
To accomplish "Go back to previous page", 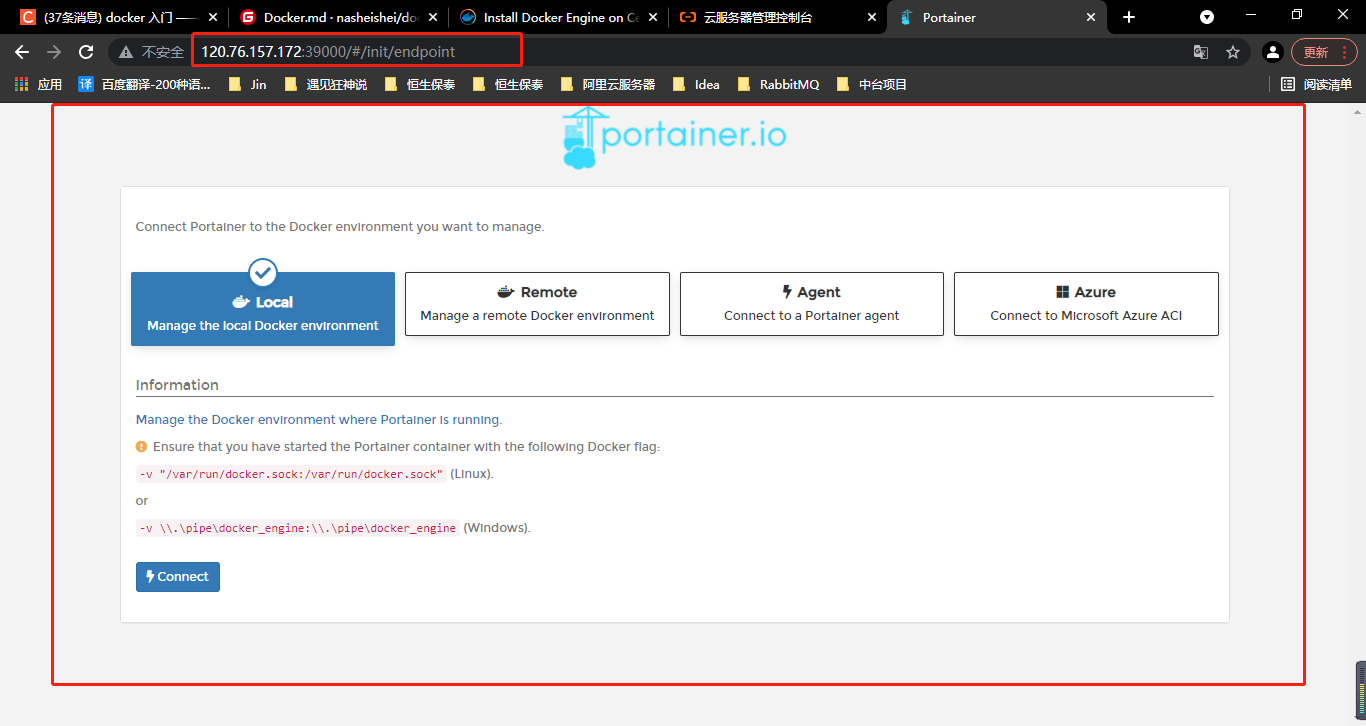I will tap(22, 52).
